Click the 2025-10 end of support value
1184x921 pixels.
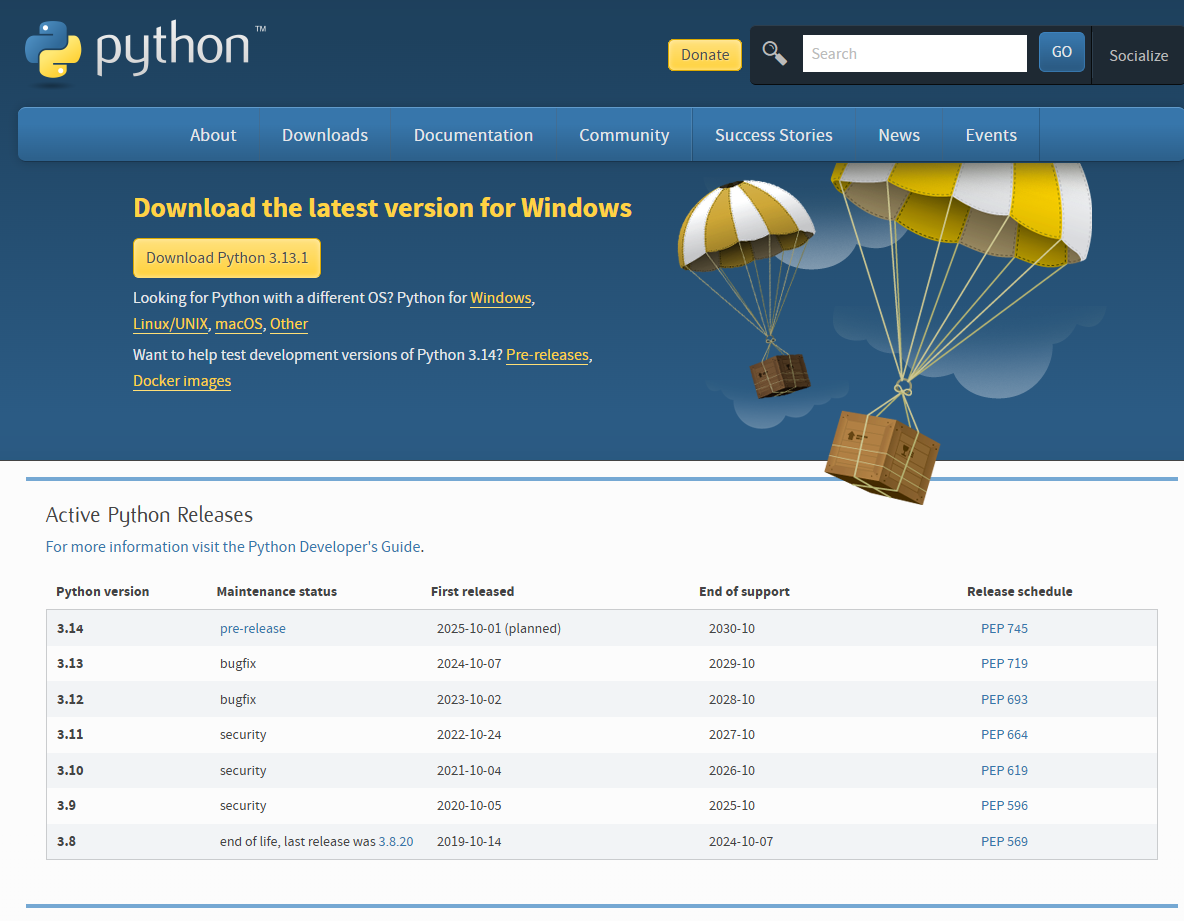coord(732,805)
